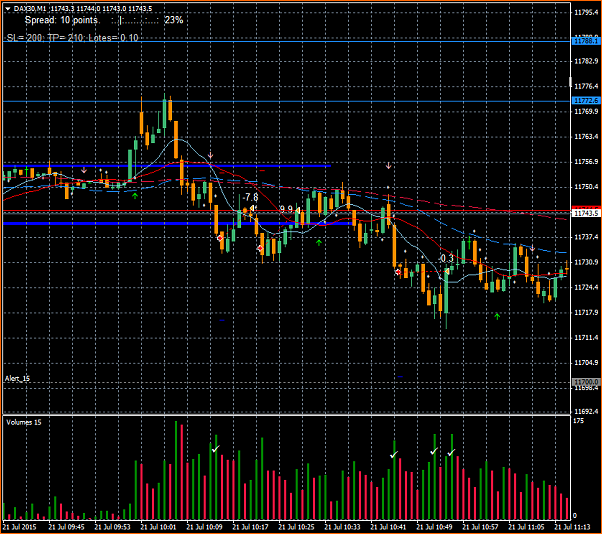Click the check mark on the 10:09 volume bar

(x=216, y=448)
